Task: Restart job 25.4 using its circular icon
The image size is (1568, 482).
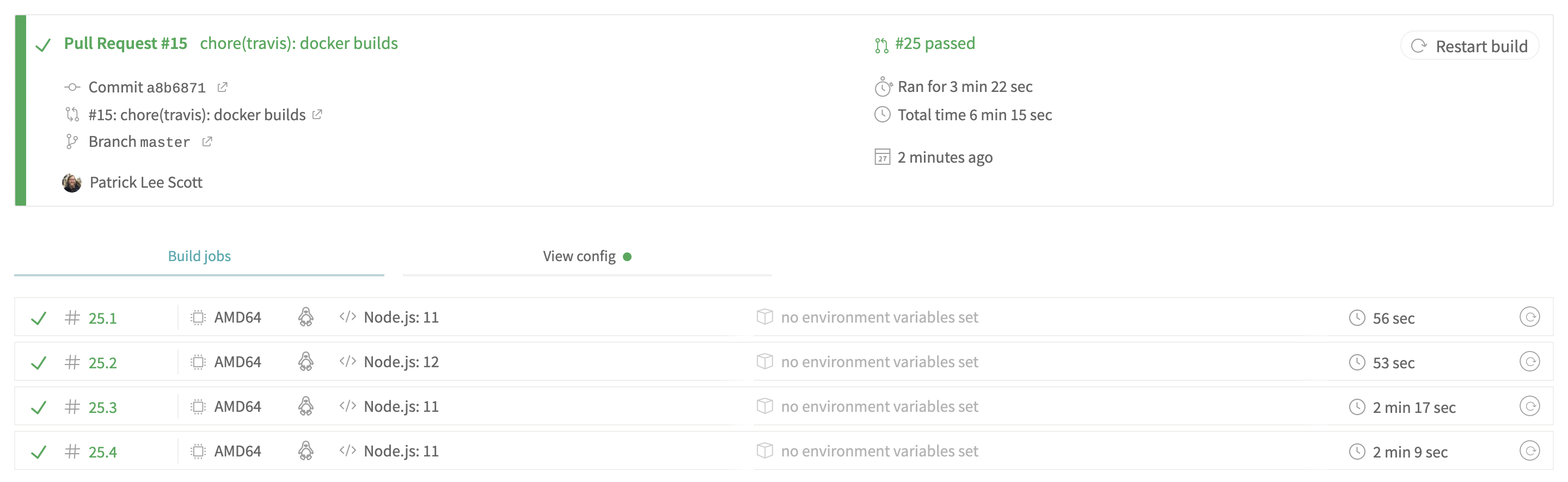Action: pyautogui.click(x=1529, y=451)
